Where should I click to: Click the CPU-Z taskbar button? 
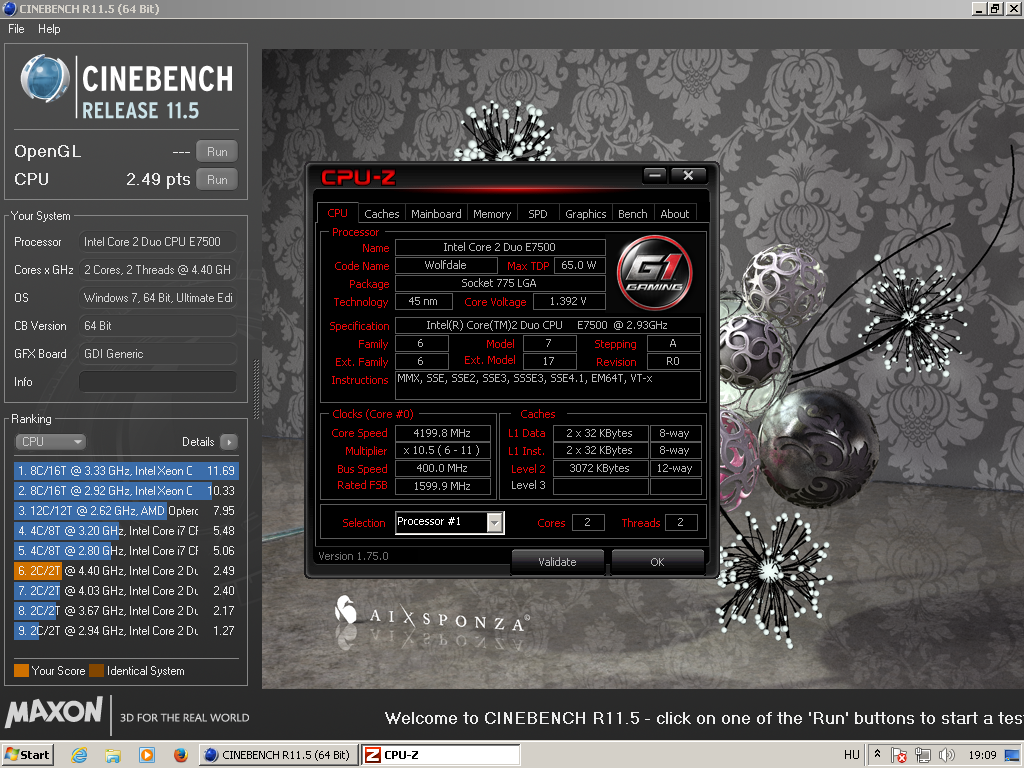click(441, 755)
